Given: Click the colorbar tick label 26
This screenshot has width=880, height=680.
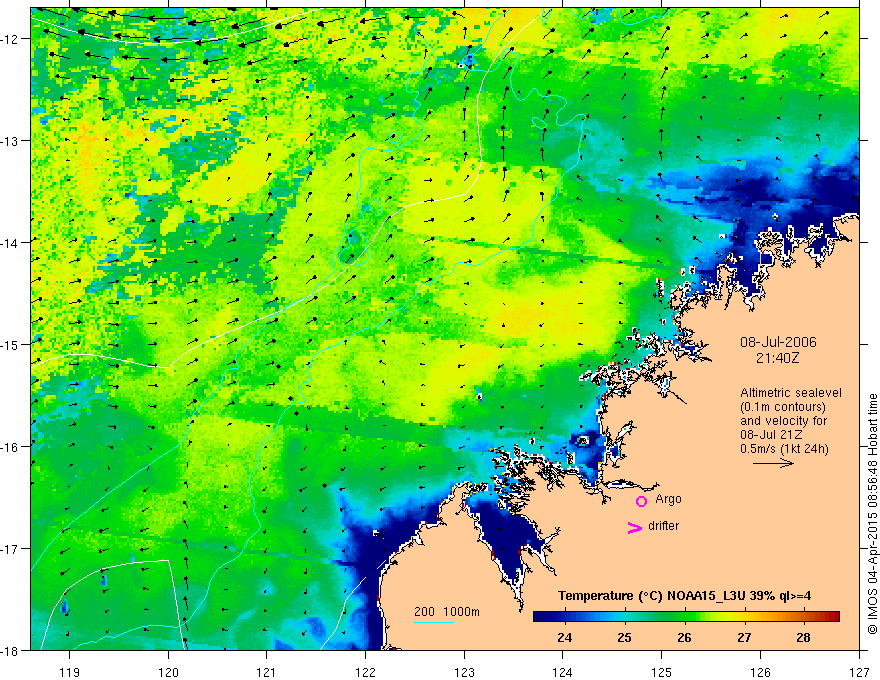Looking at the screenshot, I should [684, 637].
